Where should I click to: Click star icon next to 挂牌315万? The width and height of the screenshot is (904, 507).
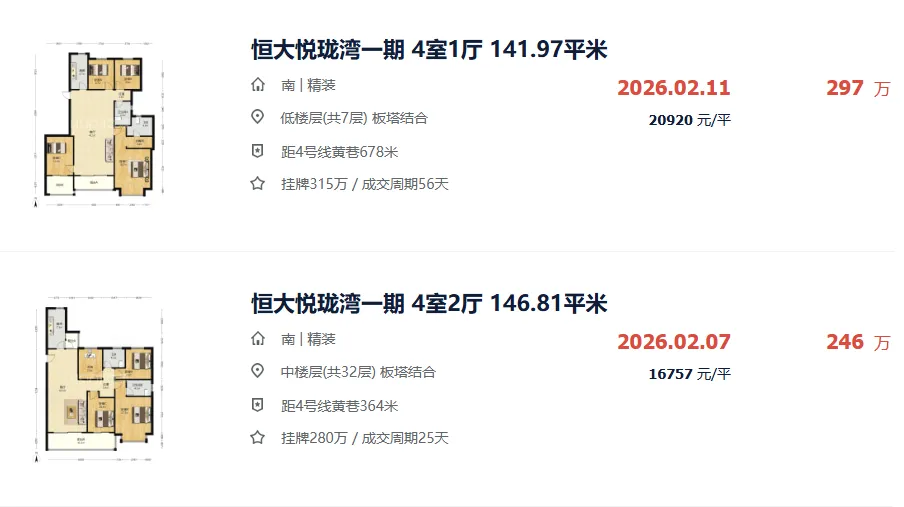click(x=258, y=183)
